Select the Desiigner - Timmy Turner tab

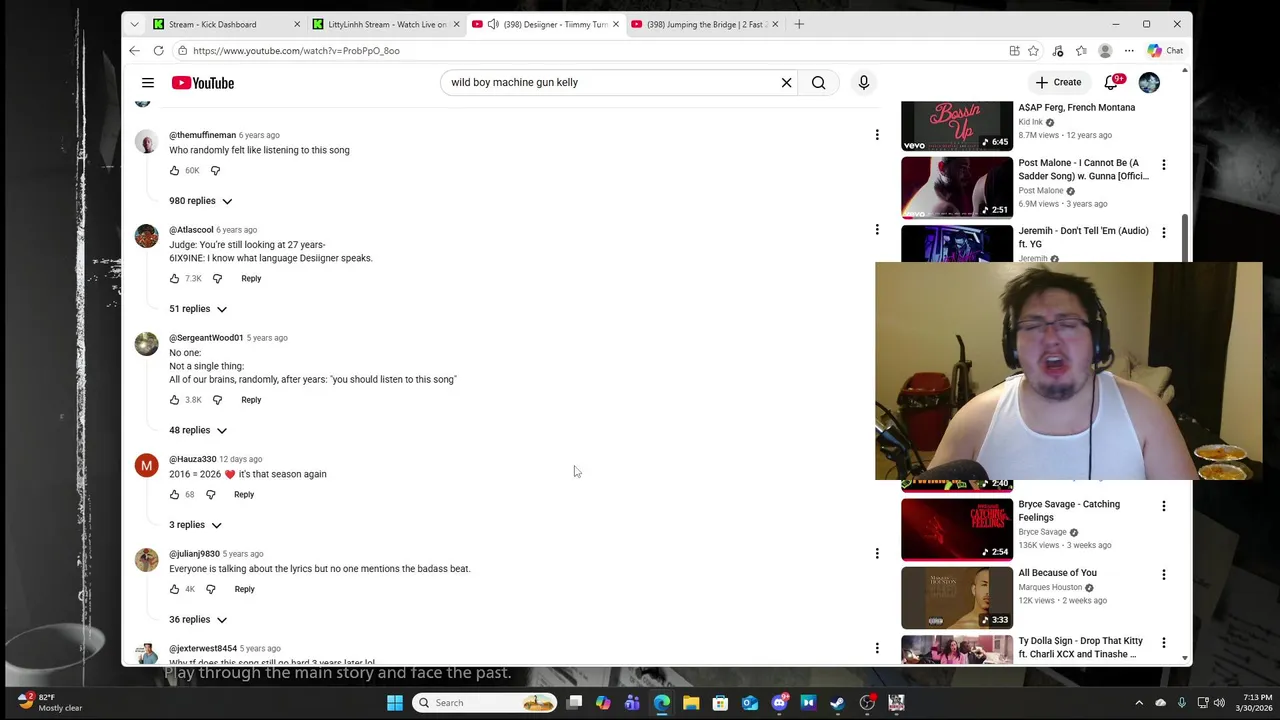[544, 24]
